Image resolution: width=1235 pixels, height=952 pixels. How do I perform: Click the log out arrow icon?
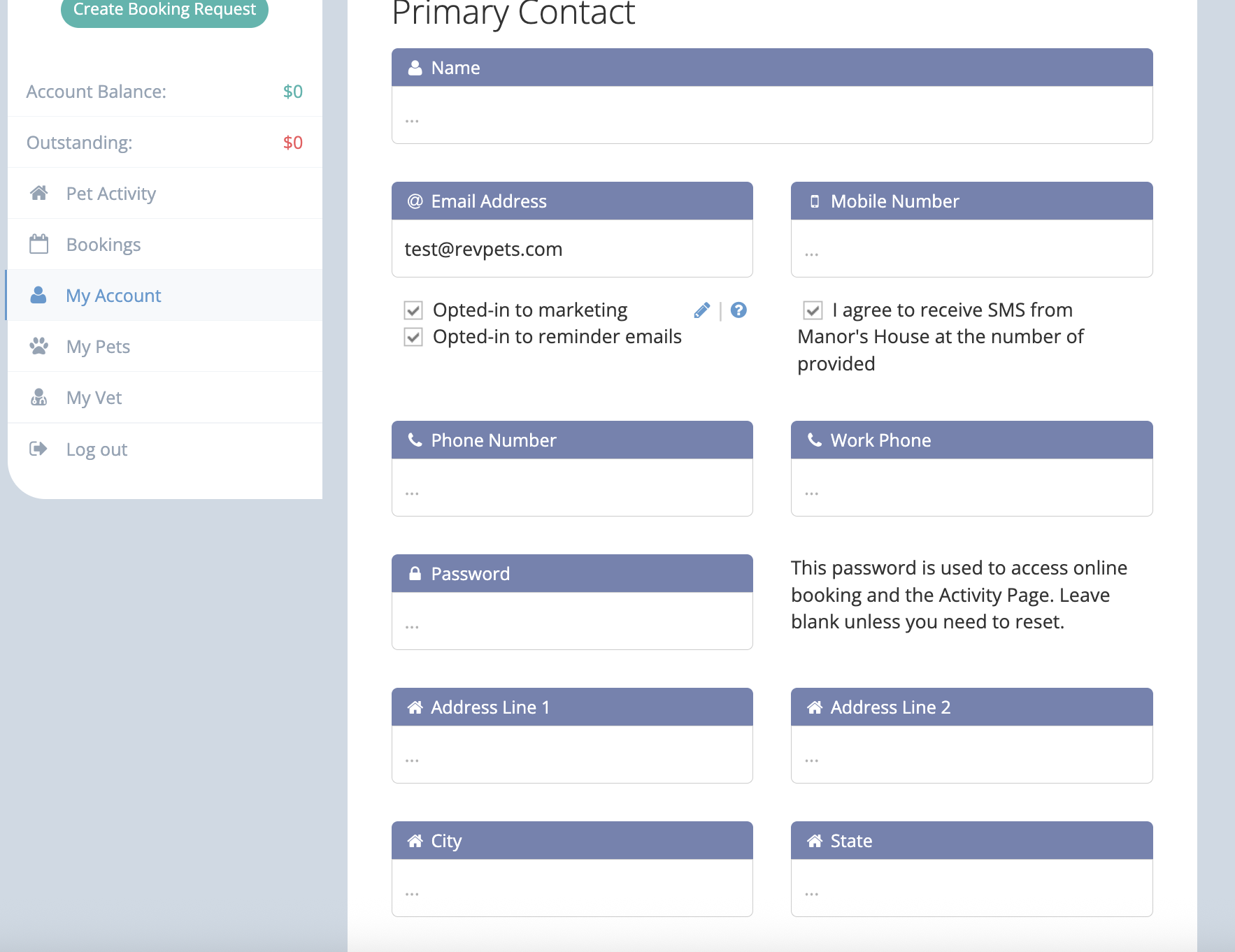(x=39, y=449)
